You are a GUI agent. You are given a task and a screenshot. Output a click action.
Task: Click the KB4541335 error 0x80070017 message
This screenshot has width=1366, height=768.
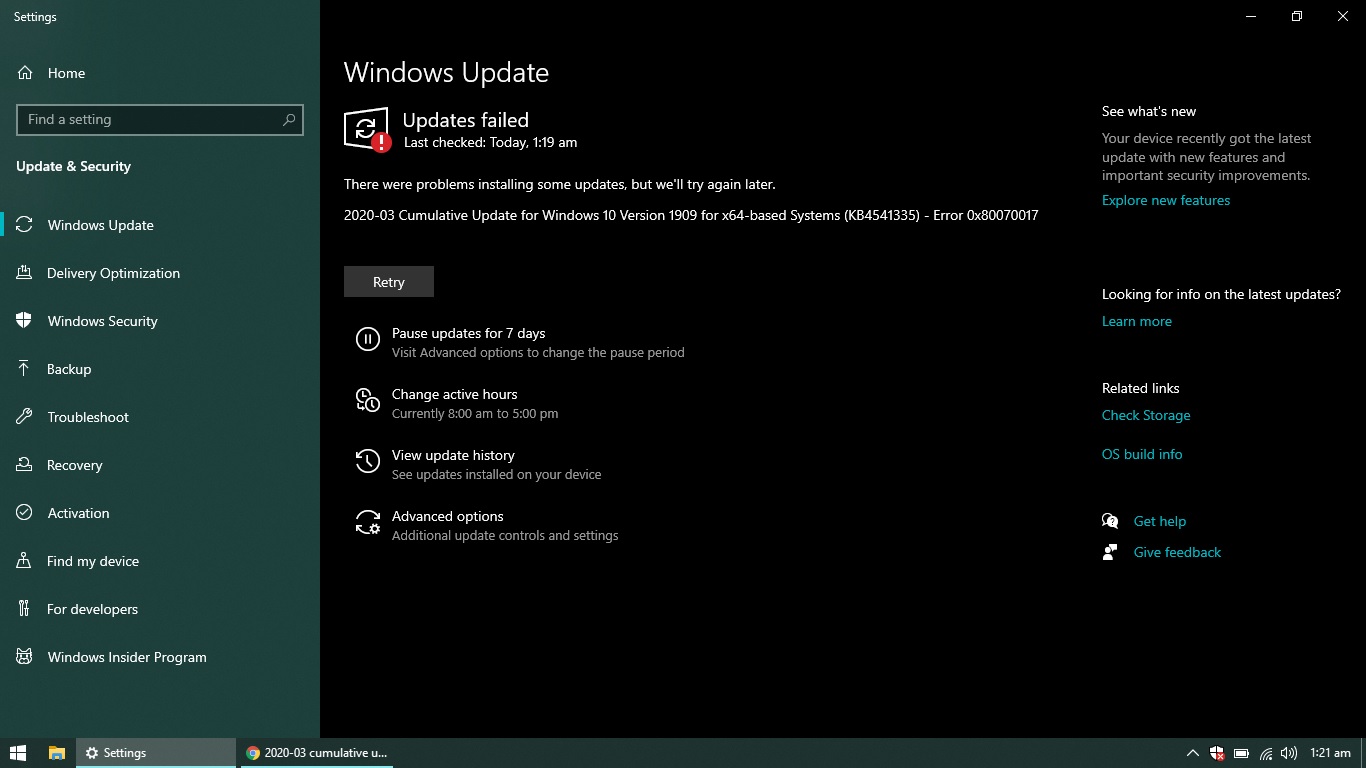[691, 215]
